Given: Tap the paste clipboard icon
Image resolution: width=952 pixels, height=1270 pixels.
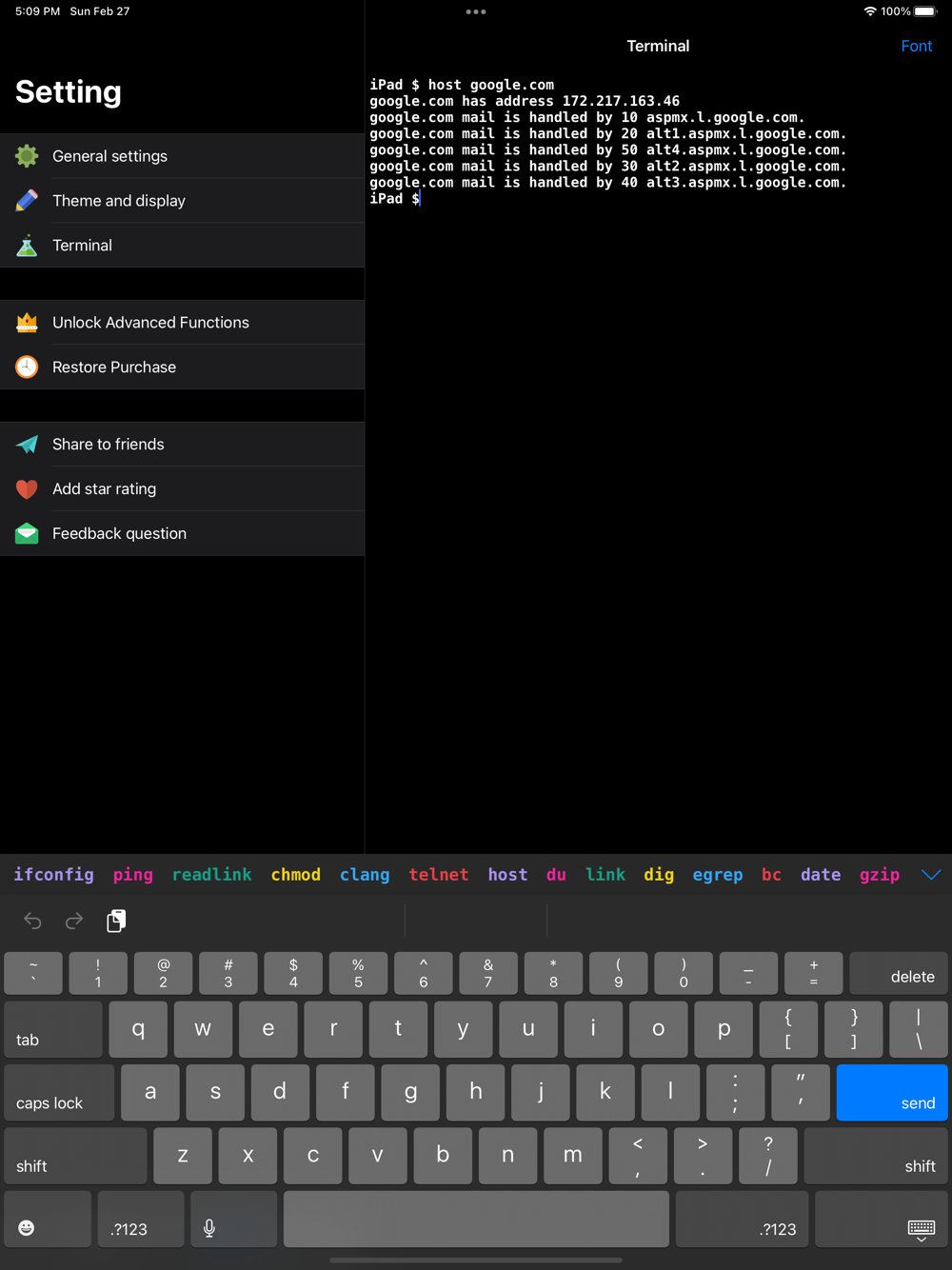Looking at the screenshot, I should click(x=116, y=921).
